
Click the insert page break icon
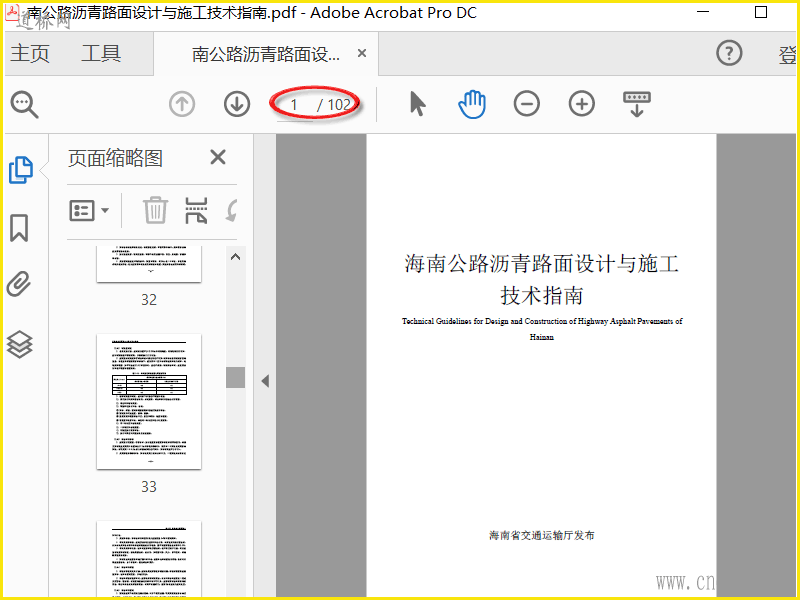pos(196,210)
